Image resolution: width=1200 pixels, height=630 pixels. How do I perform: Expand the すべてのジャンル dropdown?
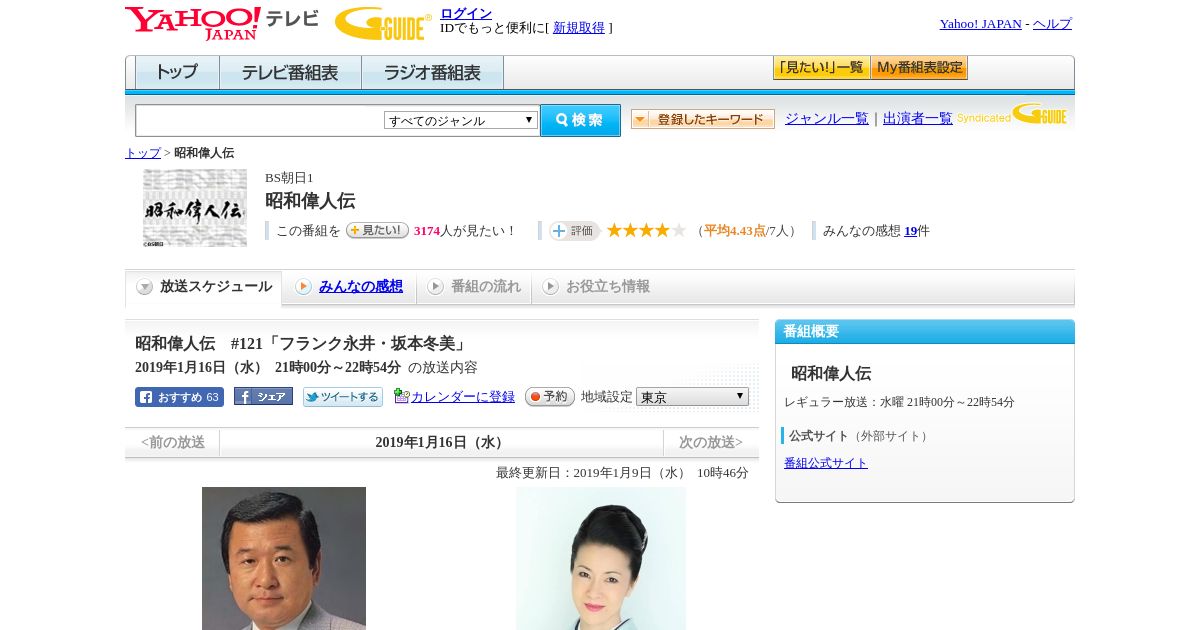(461, 120)
